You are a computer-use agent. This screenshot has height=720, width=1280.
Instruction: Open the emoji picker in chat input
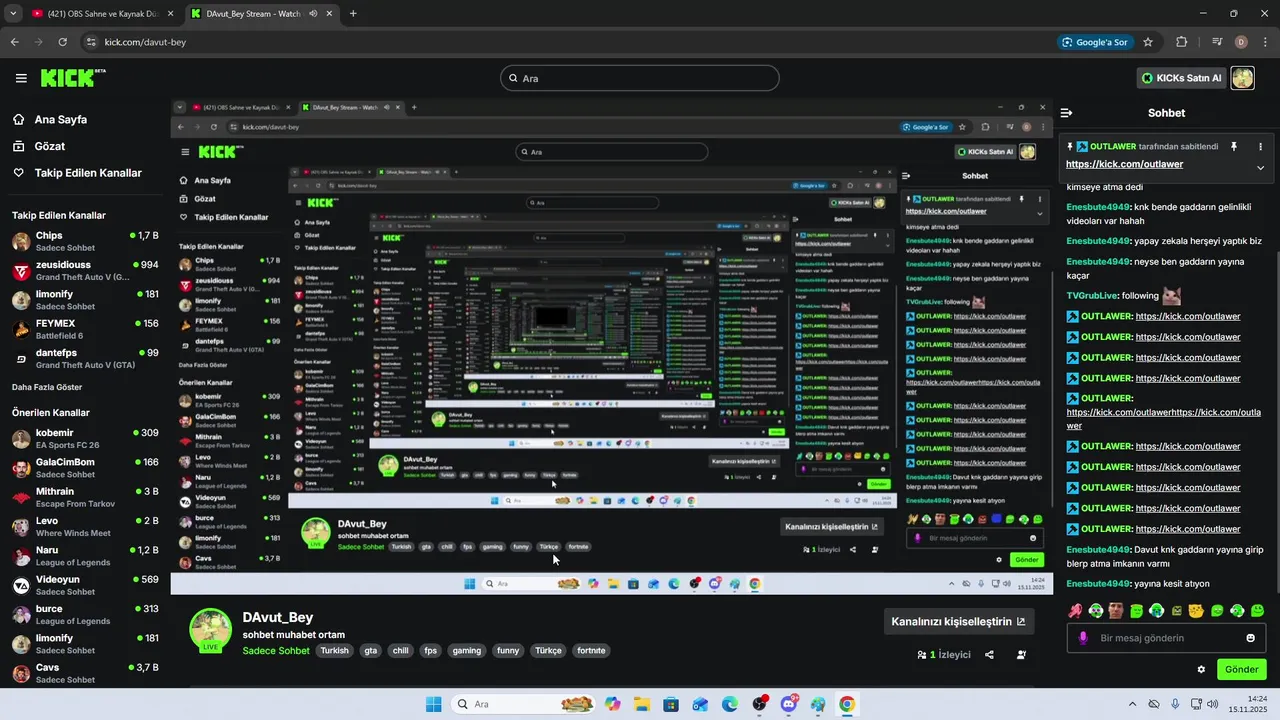click(1250, 638)
